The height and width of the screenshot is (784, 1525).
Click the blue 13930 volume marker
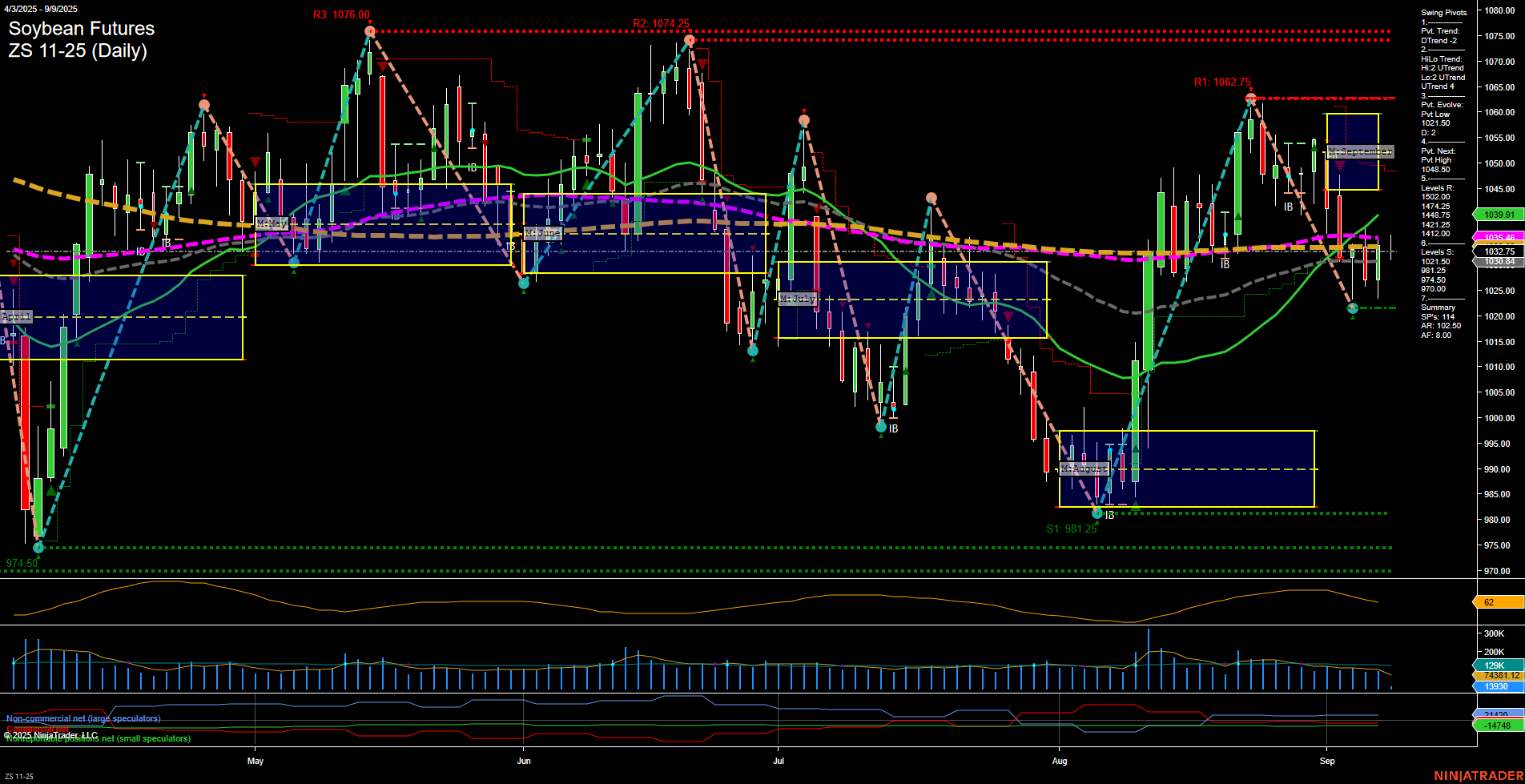1495,687
